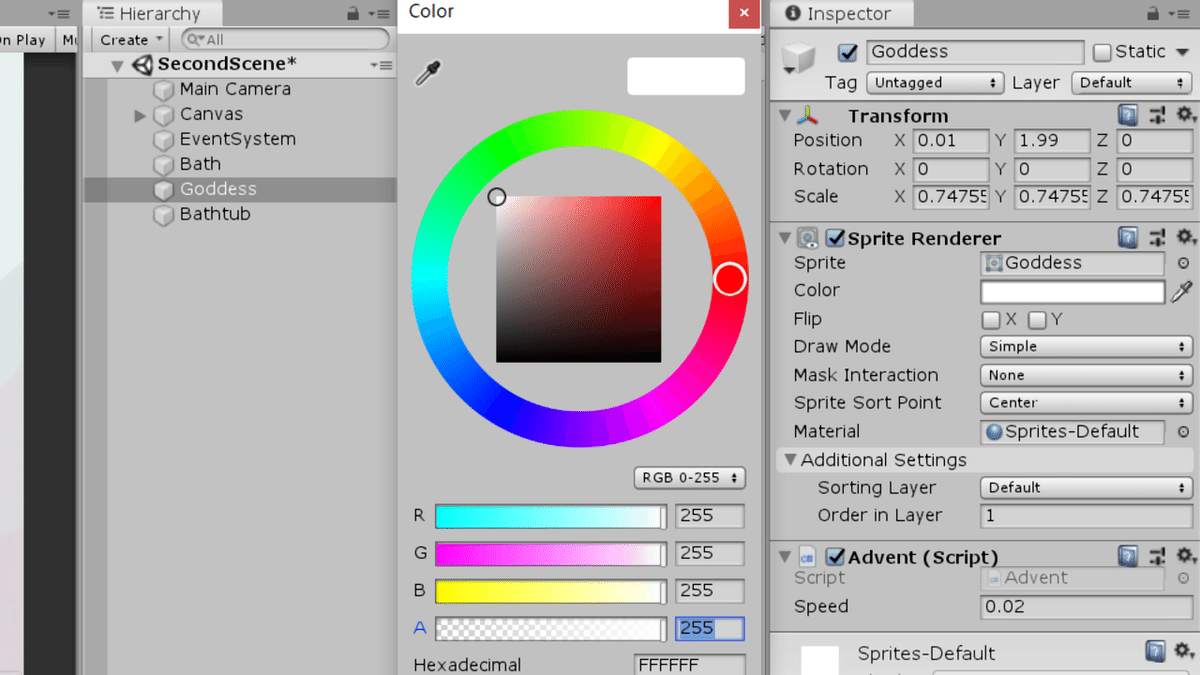Open Transform component settings gear

click(x=1186, y=116)
